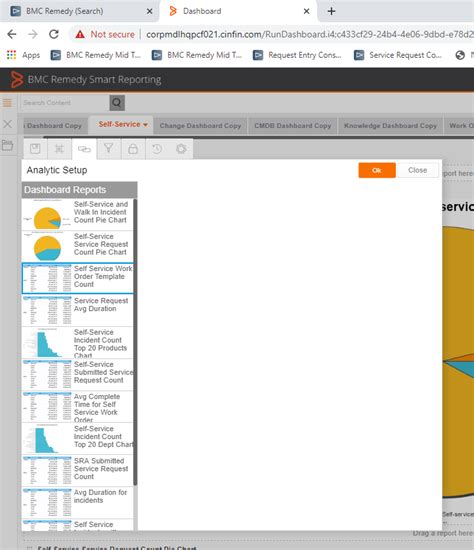
Task: Click the Close button in Analytic Setup
Action: (418, 170)
